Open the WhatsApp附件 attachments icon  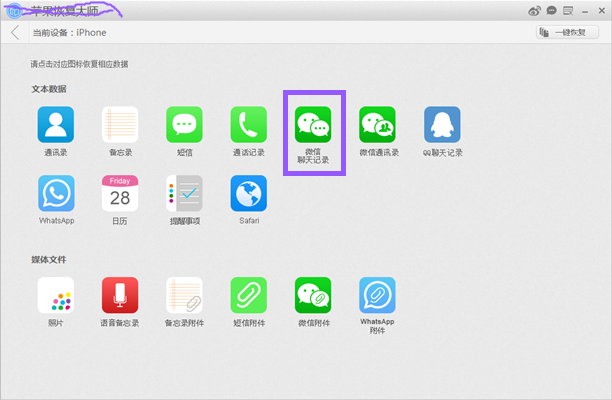377,295
